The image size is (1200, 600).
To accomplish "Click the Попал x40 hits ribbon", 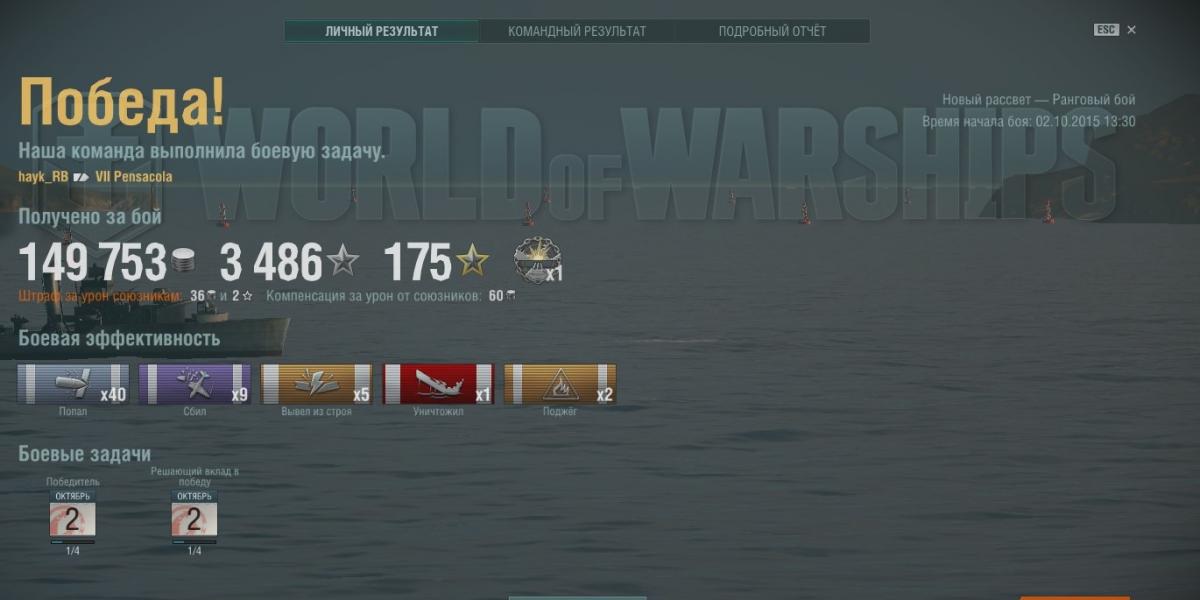I will coord(73,384).
